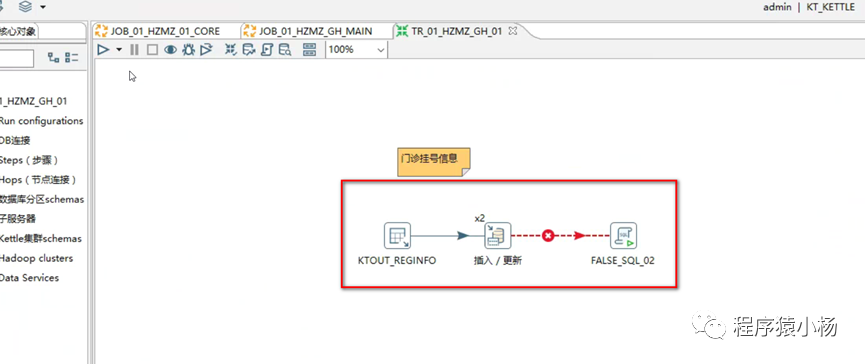Preview the transformation with the eye icon
This screenshot has width=865, height=364.
[x=170, y=50]
